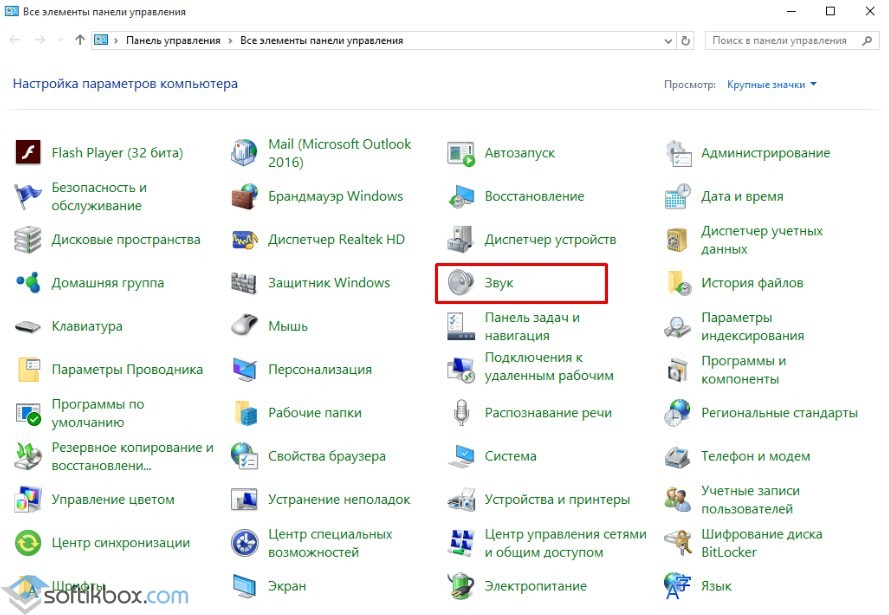Navigate back with the back arrow

pyautogui.click(x=15, y=40)
